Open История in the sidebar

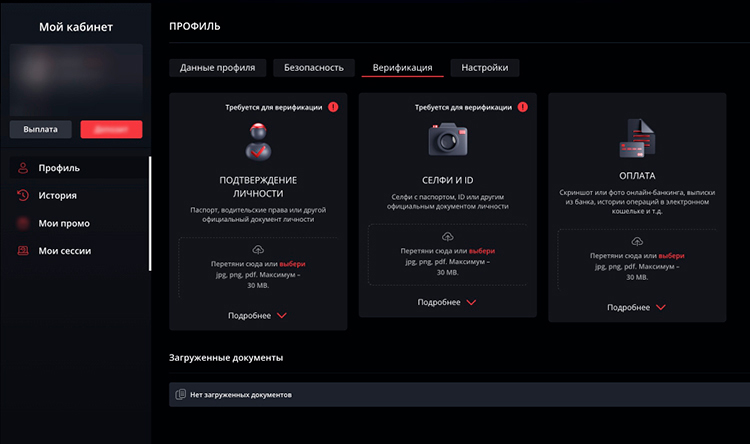[57, 195]
